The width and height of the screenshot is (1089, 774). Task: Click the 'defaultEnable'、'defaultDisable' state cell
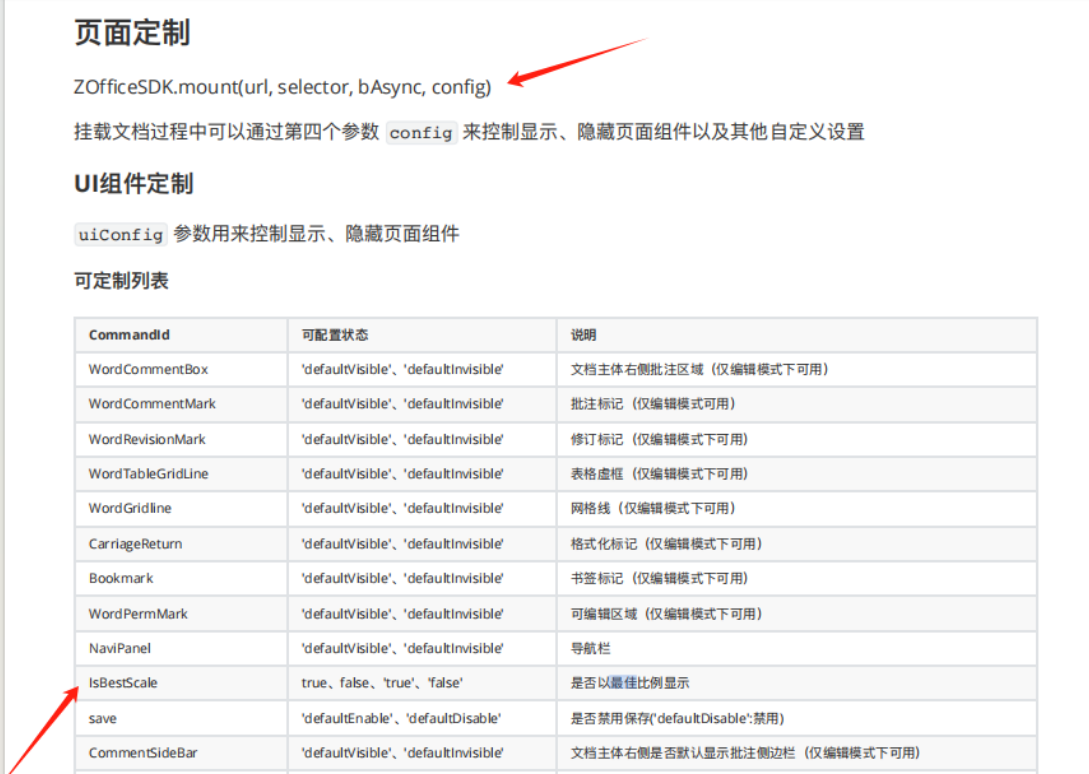pos(401,718)
